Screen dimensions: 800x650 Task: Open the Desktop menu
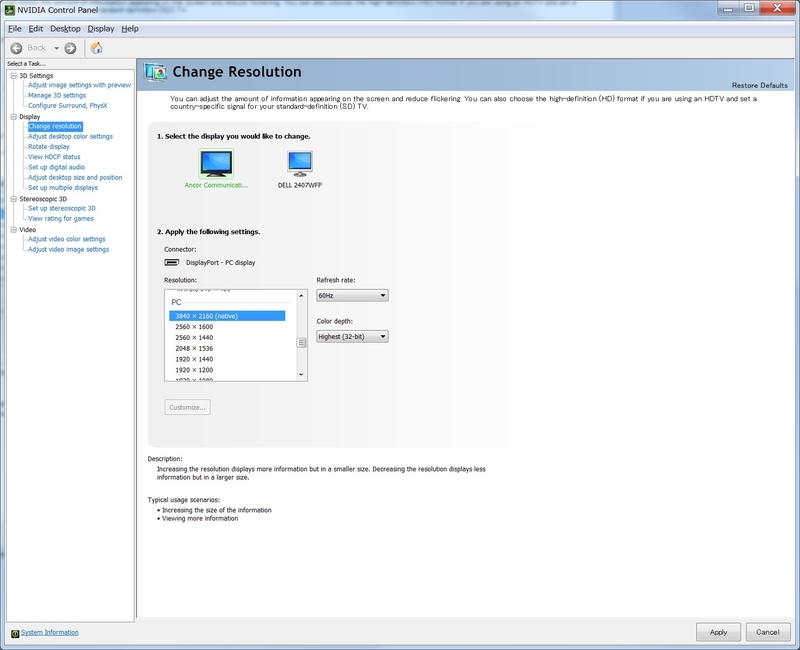[65, 29]
